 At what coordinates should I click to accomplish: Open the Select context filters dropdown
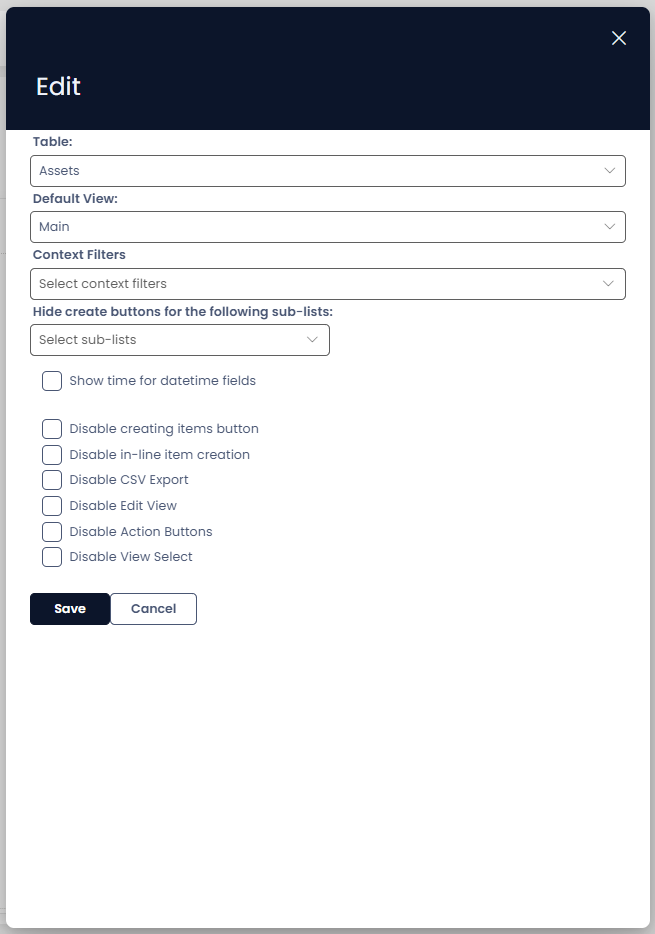click(327, 284)
